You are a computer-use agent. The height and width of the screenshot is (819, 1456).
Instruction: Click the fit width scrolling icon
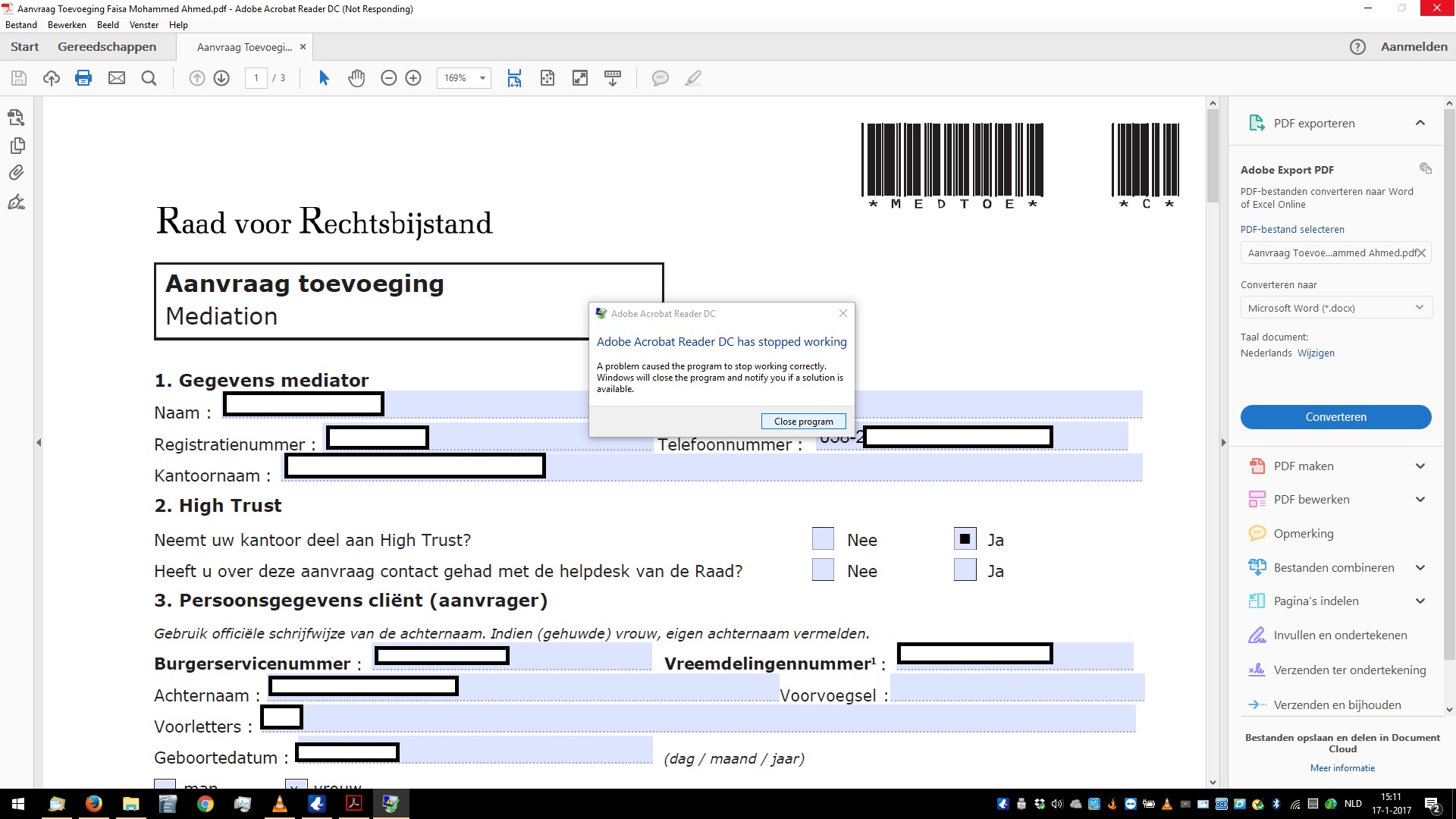[515, 78]
